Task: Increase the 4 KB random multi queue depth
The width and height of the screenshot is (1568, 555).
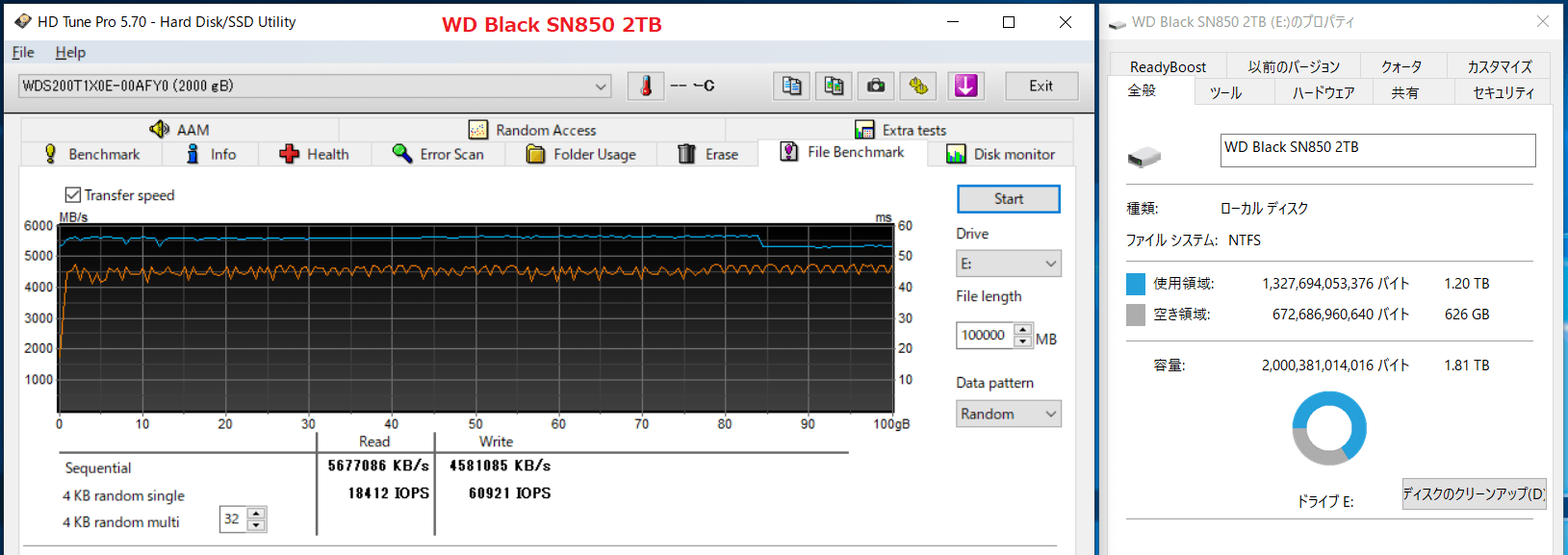Action: pos(256,514)
